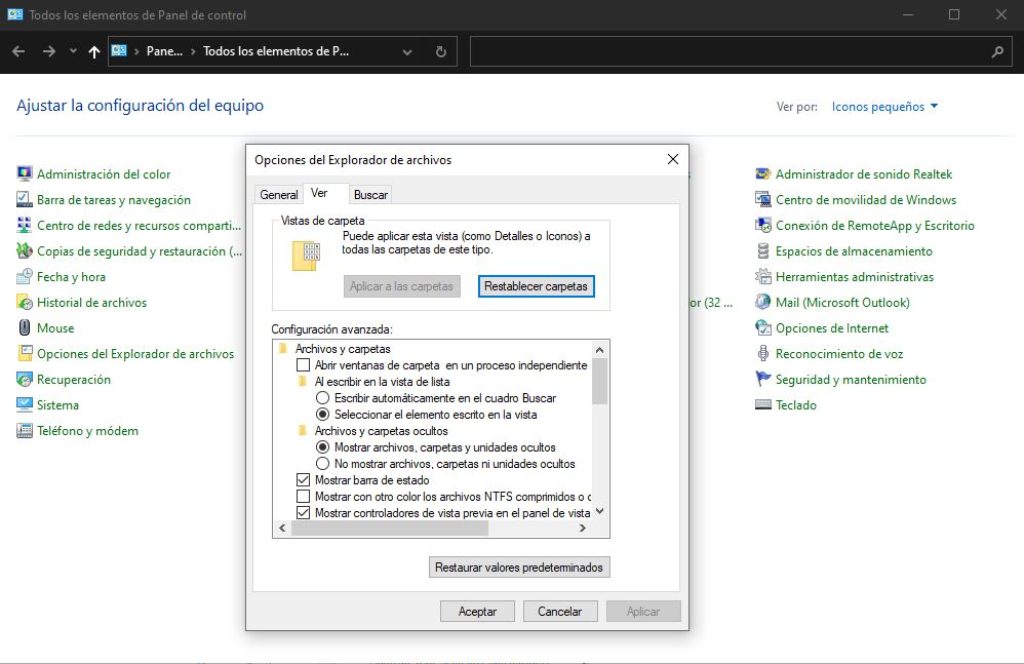Click scroll right arrow in settings list

(583, 528)
